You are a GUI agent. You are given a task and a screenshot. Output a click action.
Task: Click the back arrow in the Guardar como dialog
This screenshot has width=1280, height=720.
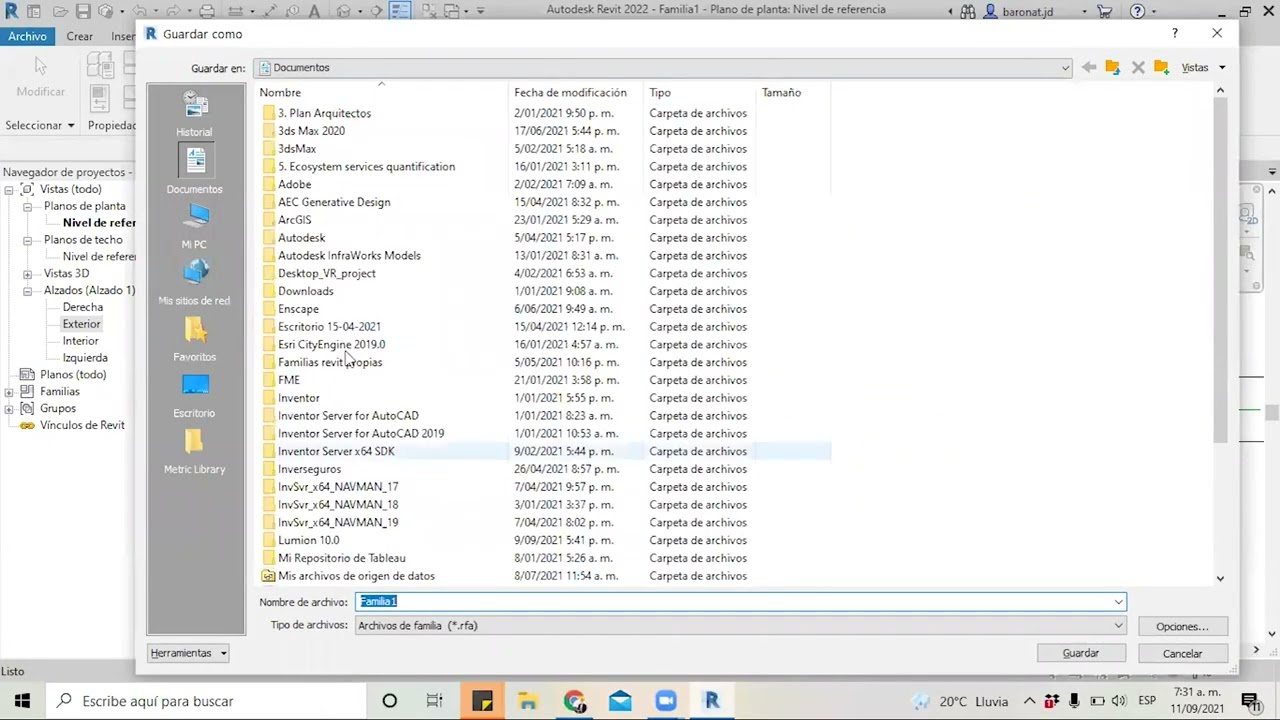pos(1089,67)
